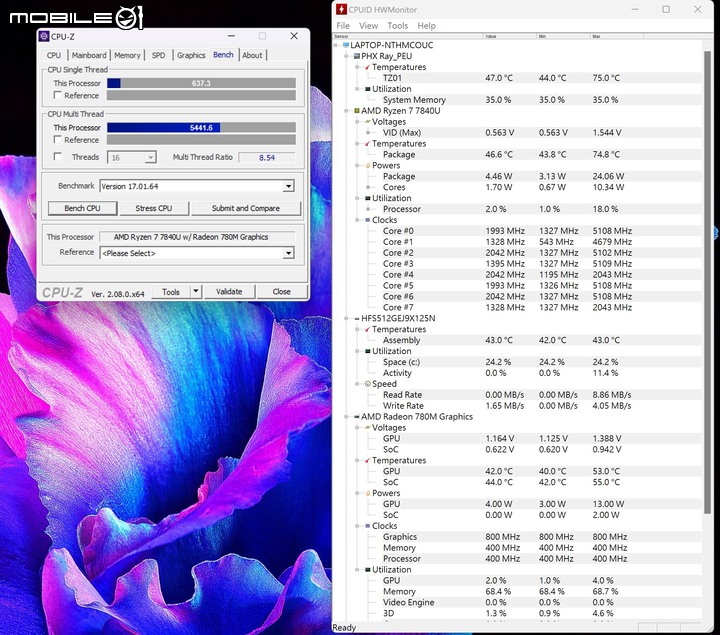Screen dimensions: 720x635
Task: Open the Graphics tab in CPU-Z
Action: point(191,55)
